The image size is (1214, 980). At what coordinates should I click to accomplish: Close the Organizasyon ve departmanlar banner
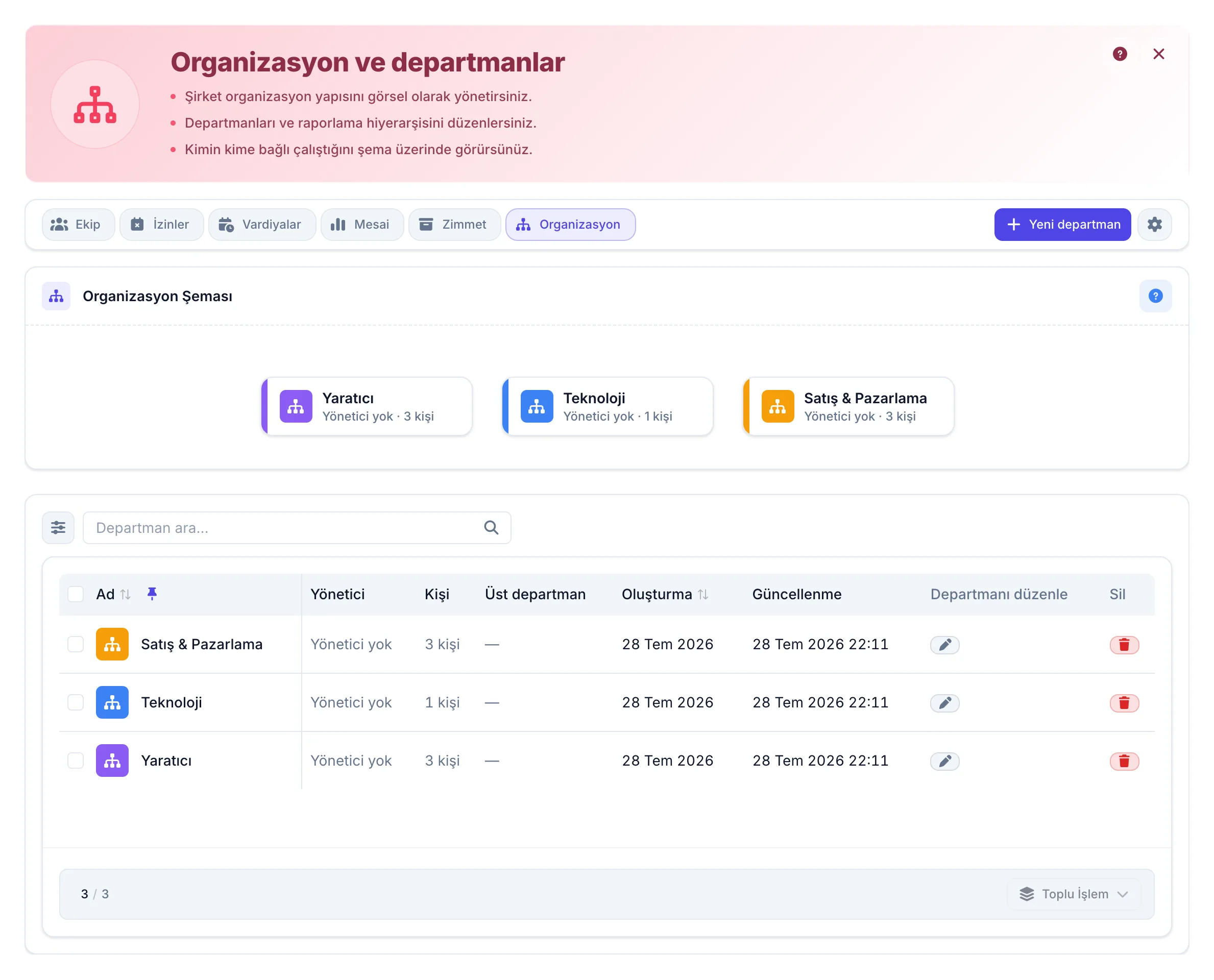click(x=1158, y=54)
